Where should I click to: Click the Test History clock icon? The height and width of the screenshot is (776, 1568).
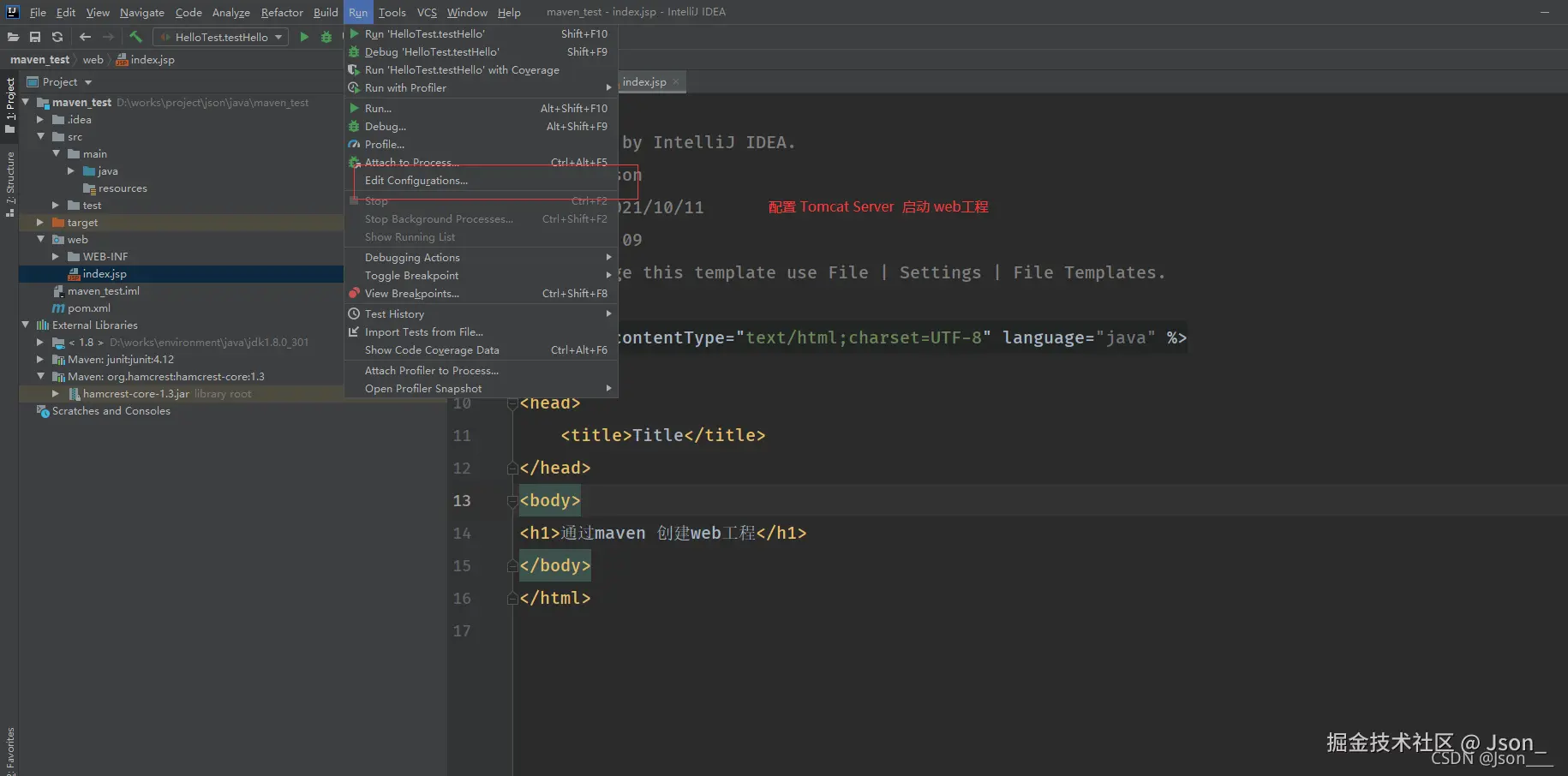[x=354, y=313]
